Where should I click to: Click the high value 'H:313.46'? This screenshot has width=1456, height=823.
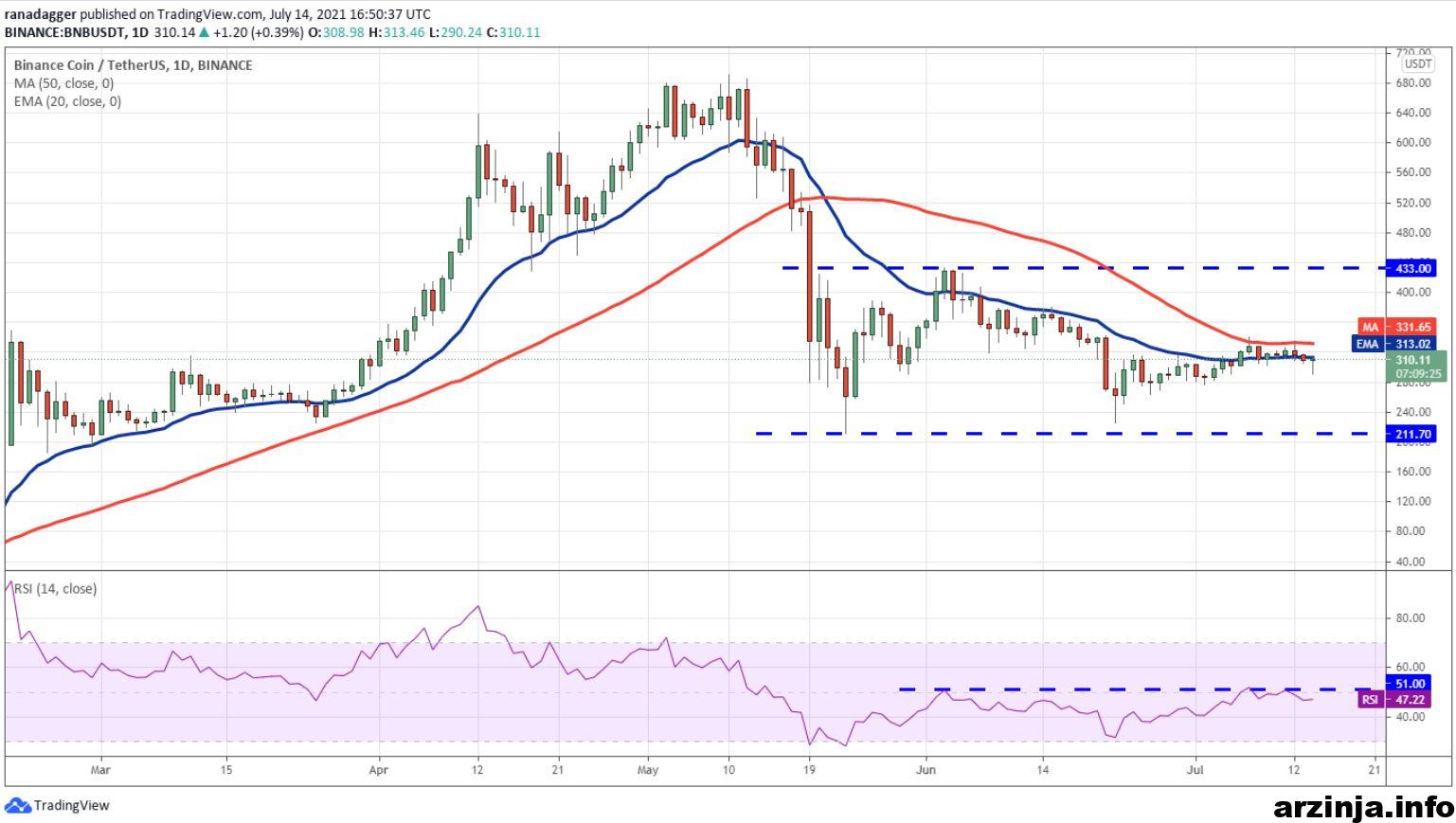(396, 32)
